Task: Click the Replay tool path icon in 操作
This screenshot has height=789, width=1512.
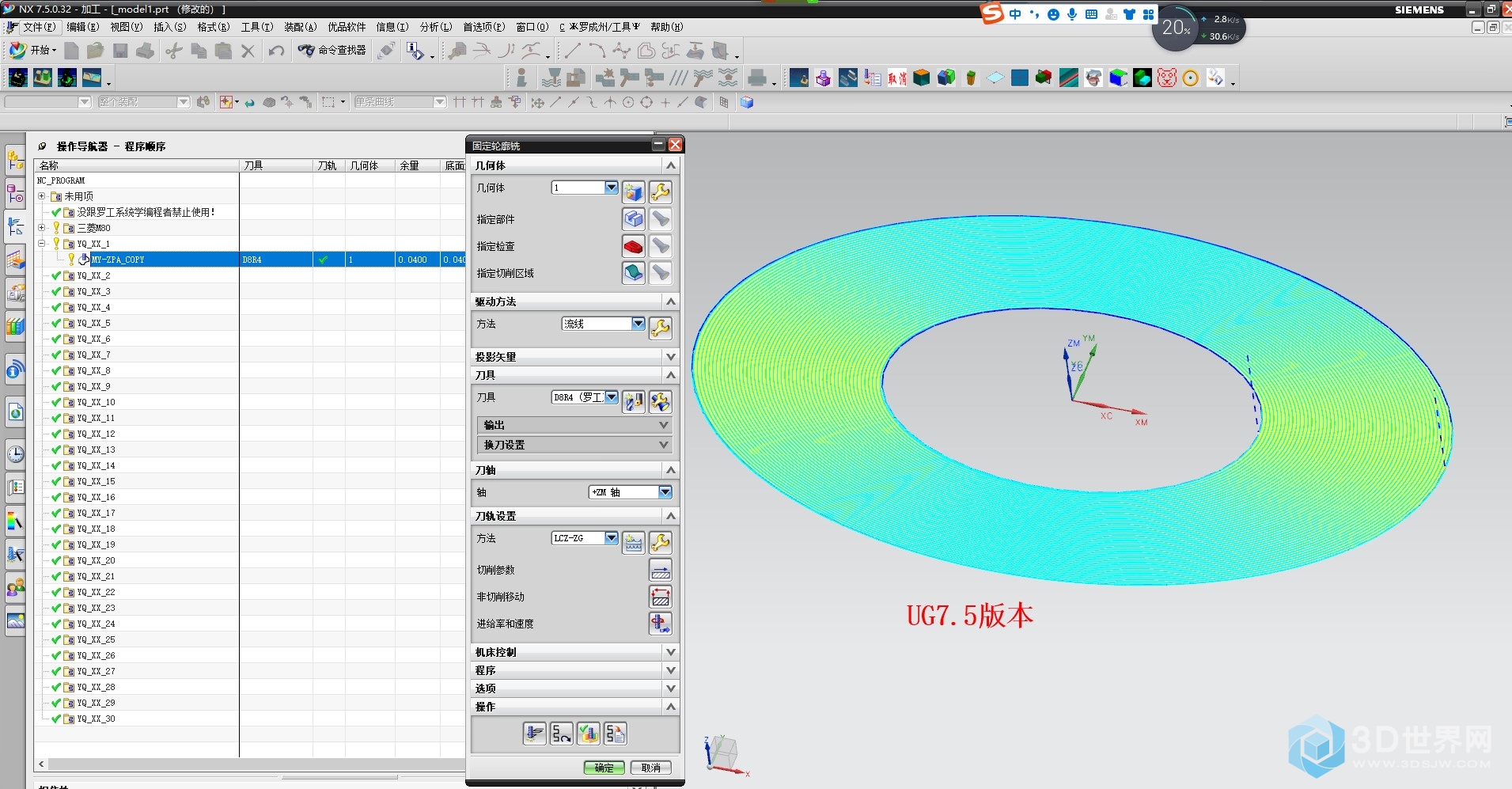Action: [x=562, y=734]
